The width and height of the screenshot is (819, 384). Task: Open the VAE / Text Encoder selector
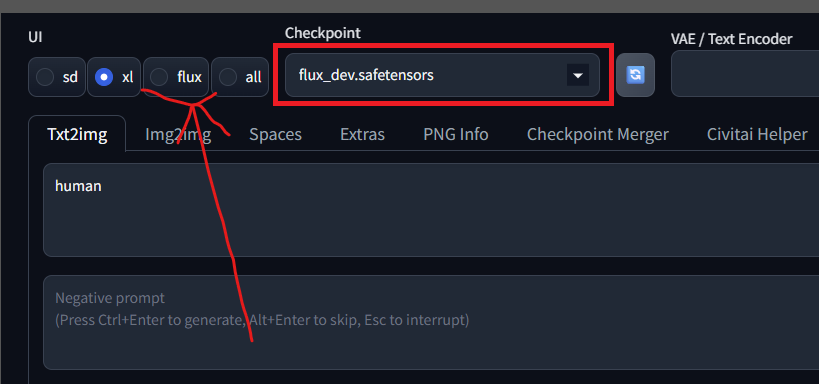pyautogui.click(x=745, y=74)
